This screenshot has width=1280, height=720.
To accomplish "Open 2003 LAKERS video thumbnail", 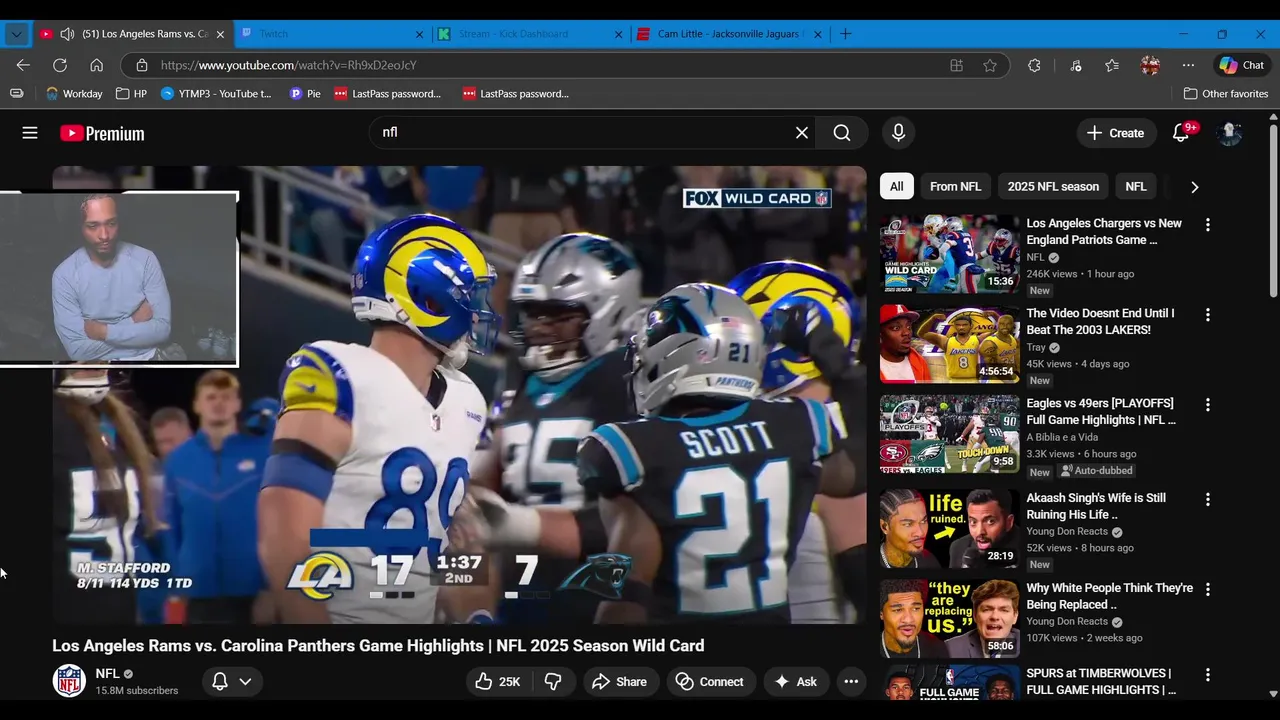I will pyautogui.click(x=949, y=344).
